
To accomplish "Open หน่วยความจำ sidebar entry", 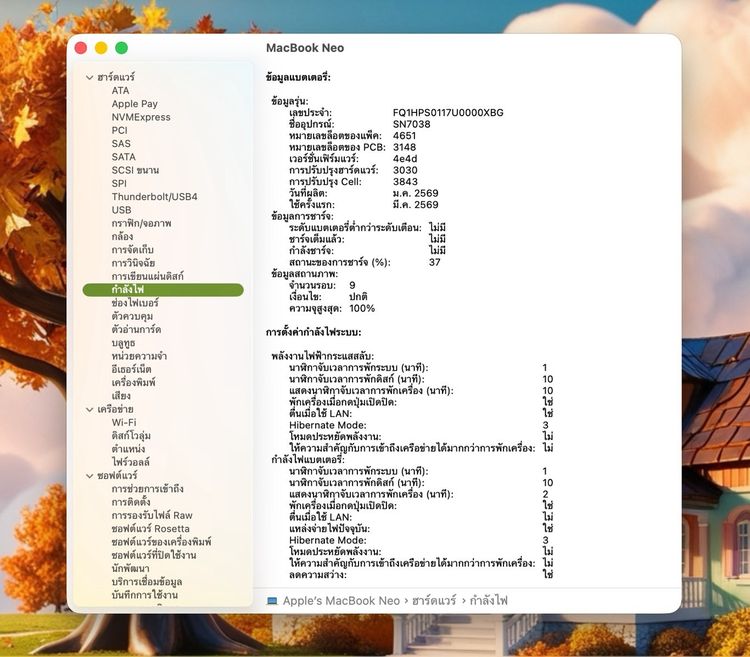I will pyautogui.click(x=139, y=356).
